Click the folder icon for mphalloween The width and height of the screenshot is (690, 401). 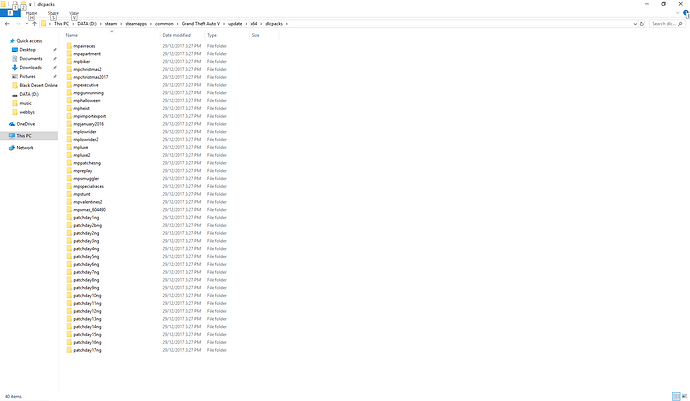click(69, 100)
